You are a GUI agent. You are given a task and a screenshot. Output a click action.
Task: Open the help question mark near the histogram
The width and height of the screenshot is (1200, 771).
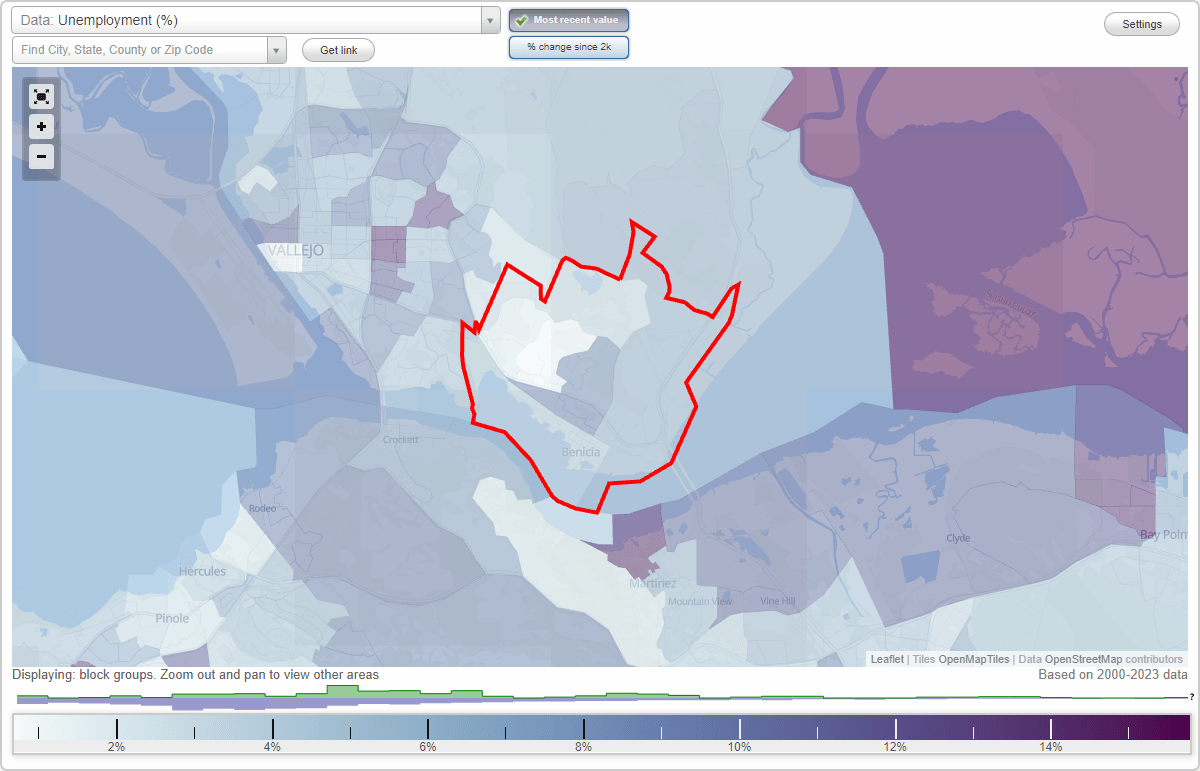[1193, 697]
